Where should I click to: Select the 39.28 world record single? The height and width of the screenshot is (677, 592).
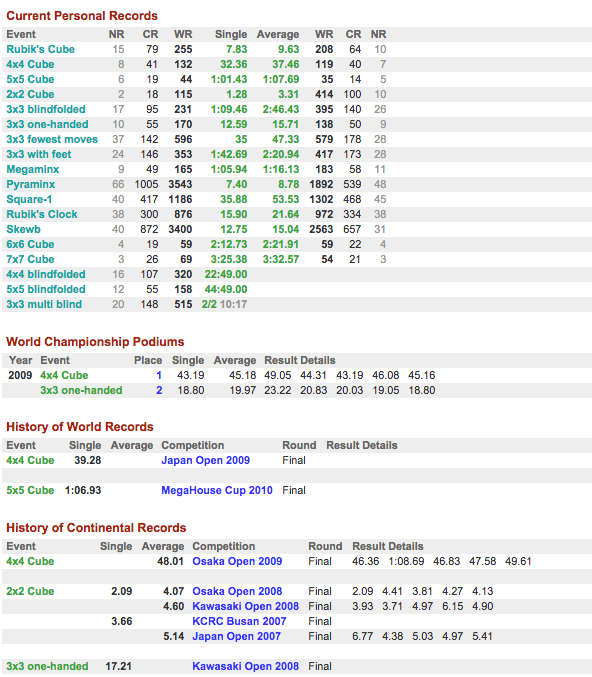pos(88,460)
